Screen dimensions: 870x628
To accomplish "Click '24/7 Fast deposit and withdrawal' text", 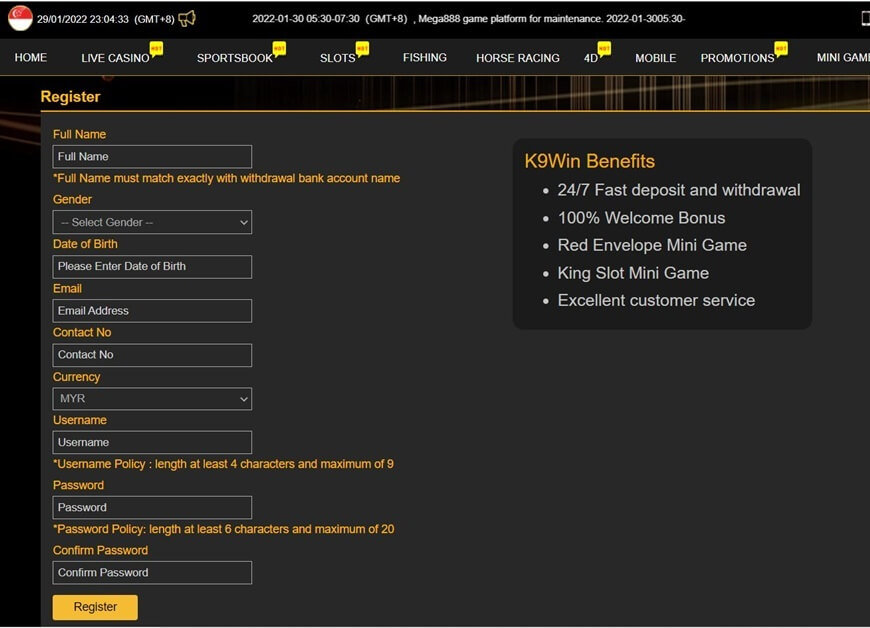I will click(679, 190).
